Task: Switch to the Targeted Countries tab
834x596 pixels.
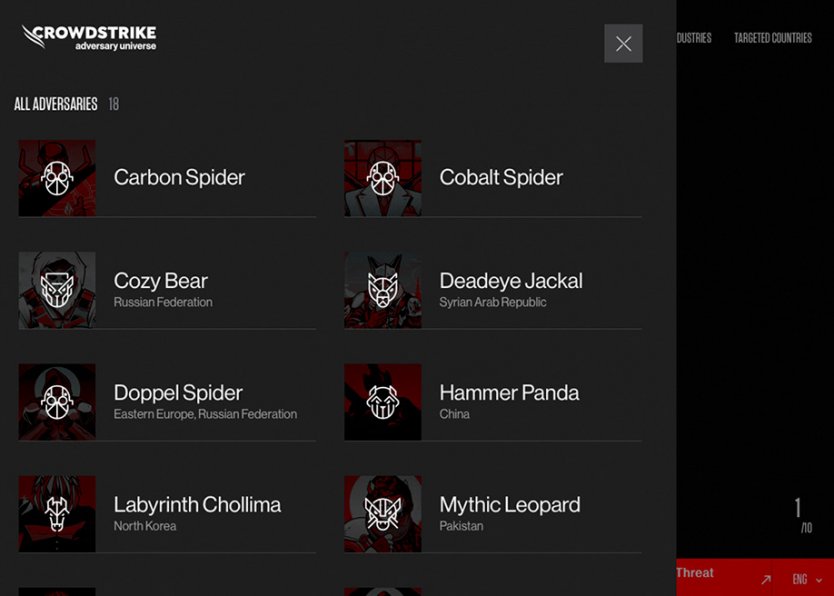Action: [x=775, y=38]
